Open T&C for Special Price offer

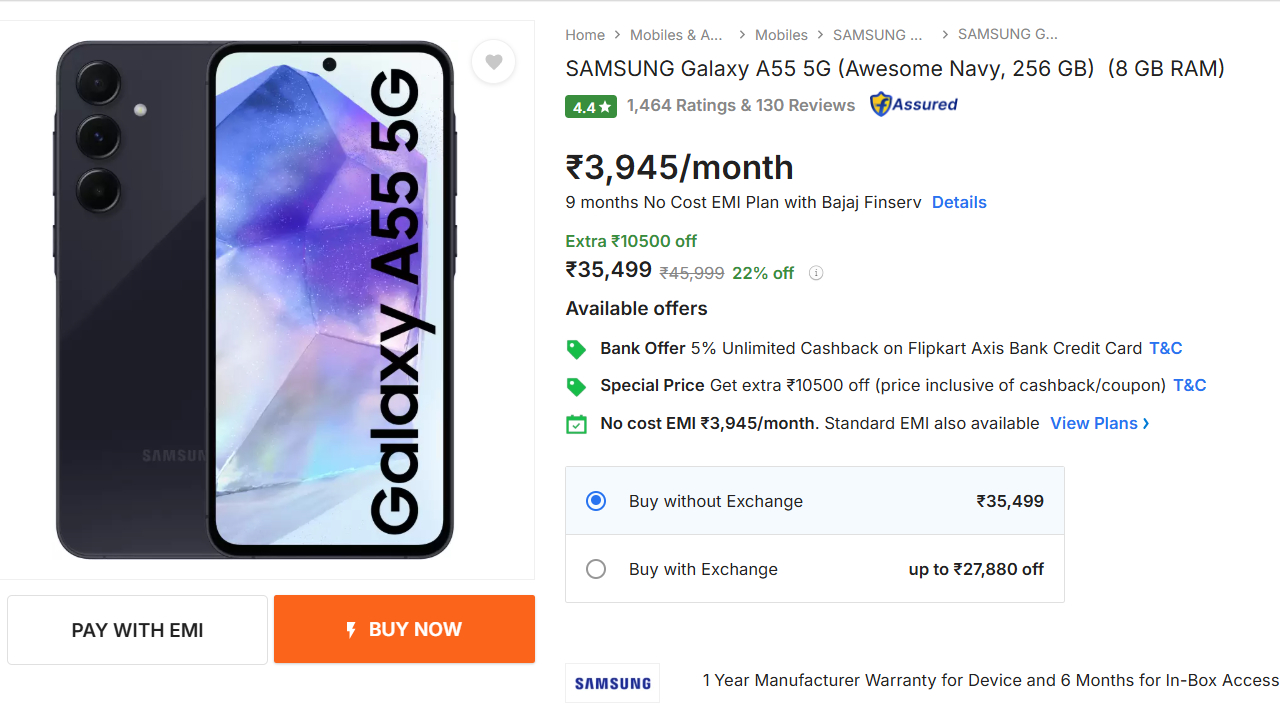pos(1189,385)
